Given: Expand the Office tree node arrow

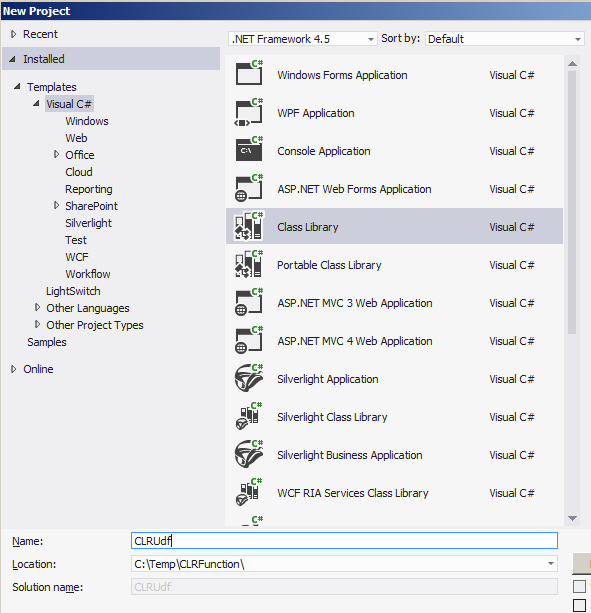Looking at the screenshot, I should point(57,154).
